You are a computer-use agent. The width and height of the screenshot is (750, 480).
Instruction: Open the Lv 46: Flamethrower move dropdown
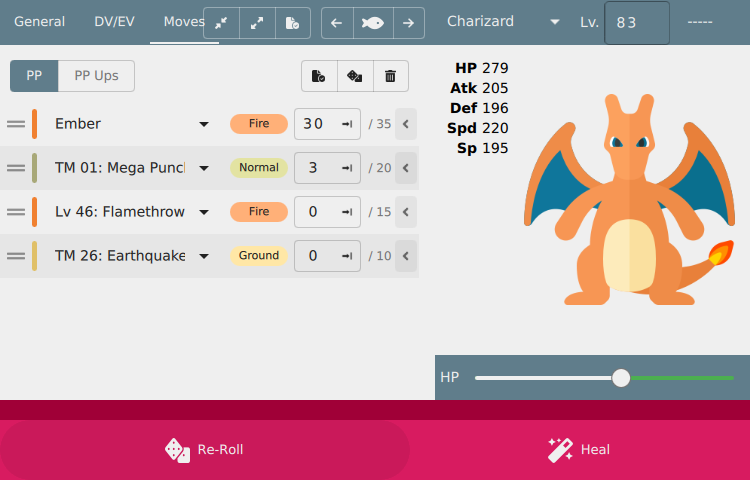coord(204,212)
